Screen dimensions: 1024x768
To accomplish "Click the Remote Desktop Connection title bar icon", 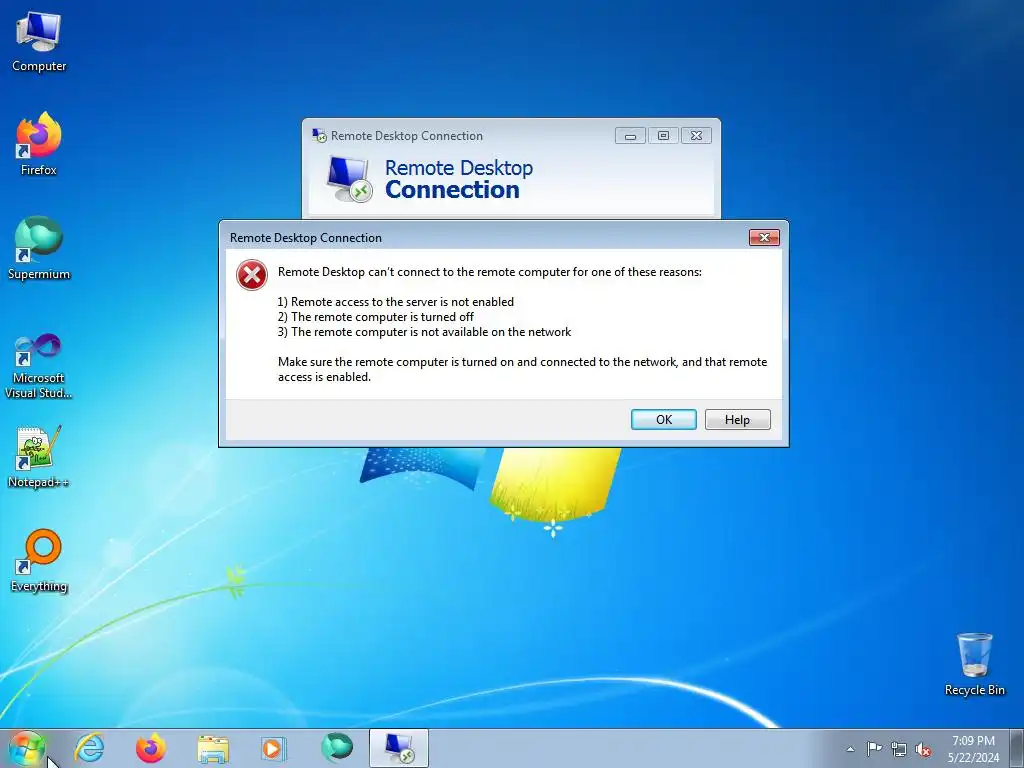I will pos(319,136).
